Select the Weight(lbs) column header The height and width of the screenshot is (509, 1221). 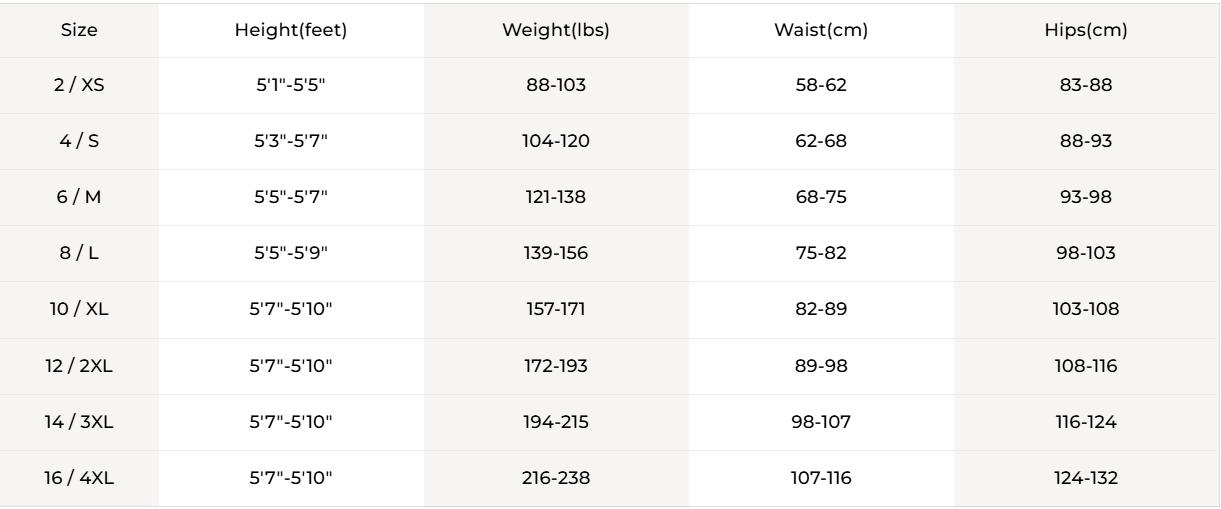(x=556, y=30)
